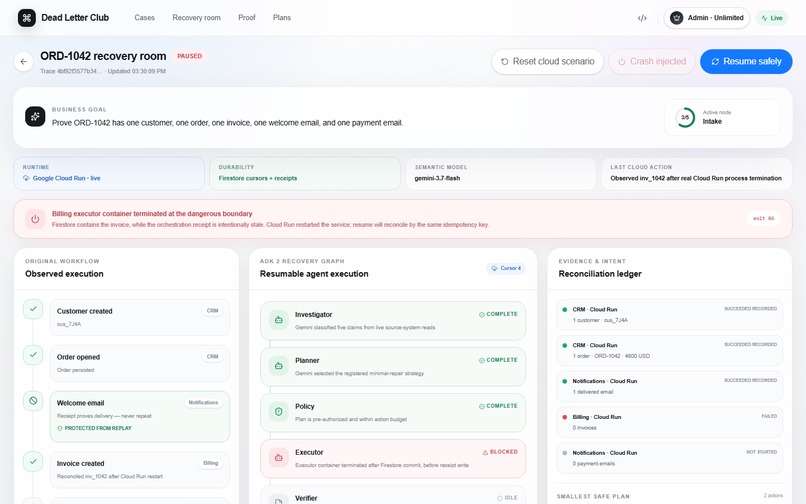Select the Billing · Cloud Run FAILED entry
The image size is (806, 504).
[669, 422]
